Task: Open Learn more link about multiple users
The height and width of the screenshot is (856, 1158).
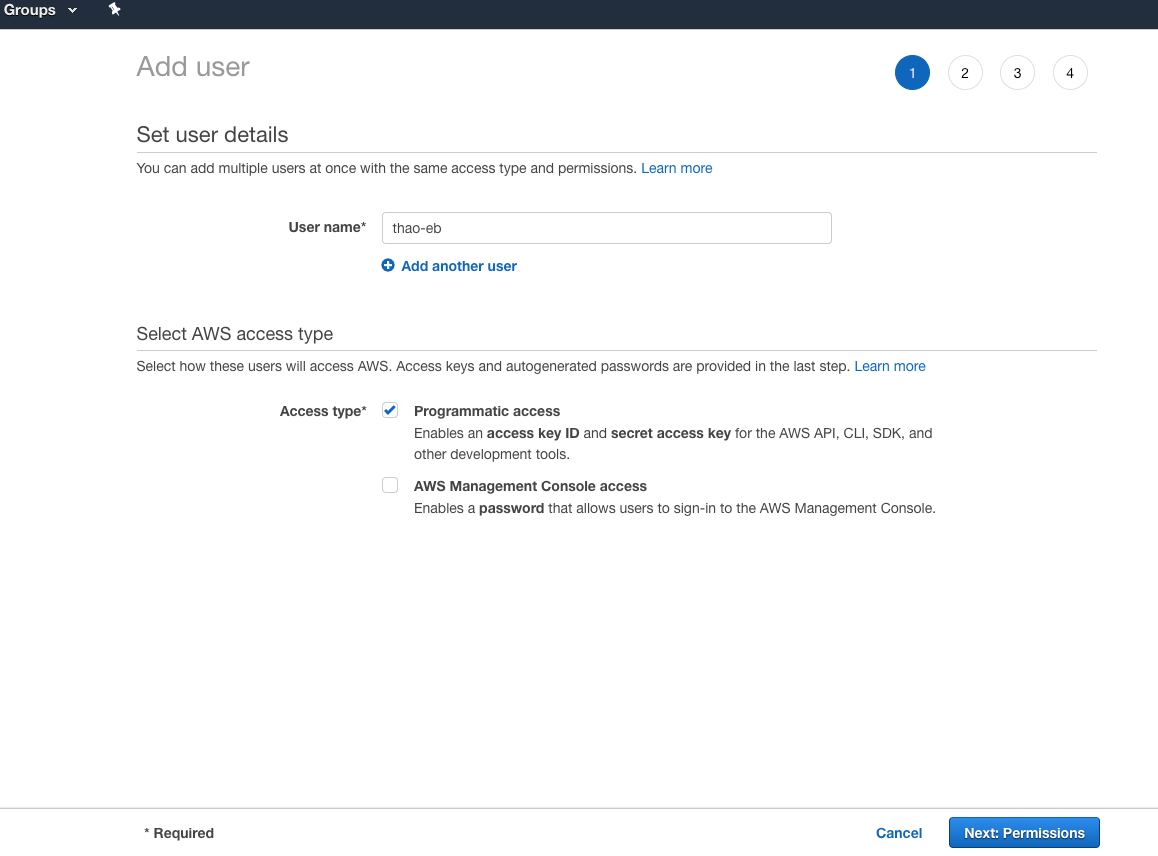Action: coord(676,168)
